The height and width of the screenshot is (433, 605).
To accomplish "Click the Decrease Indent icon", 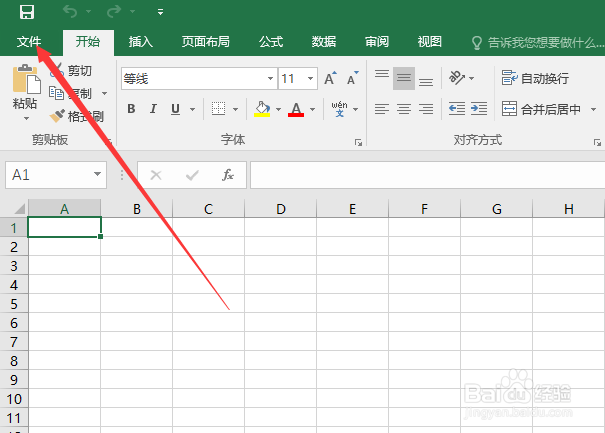I will coord(457,109).
